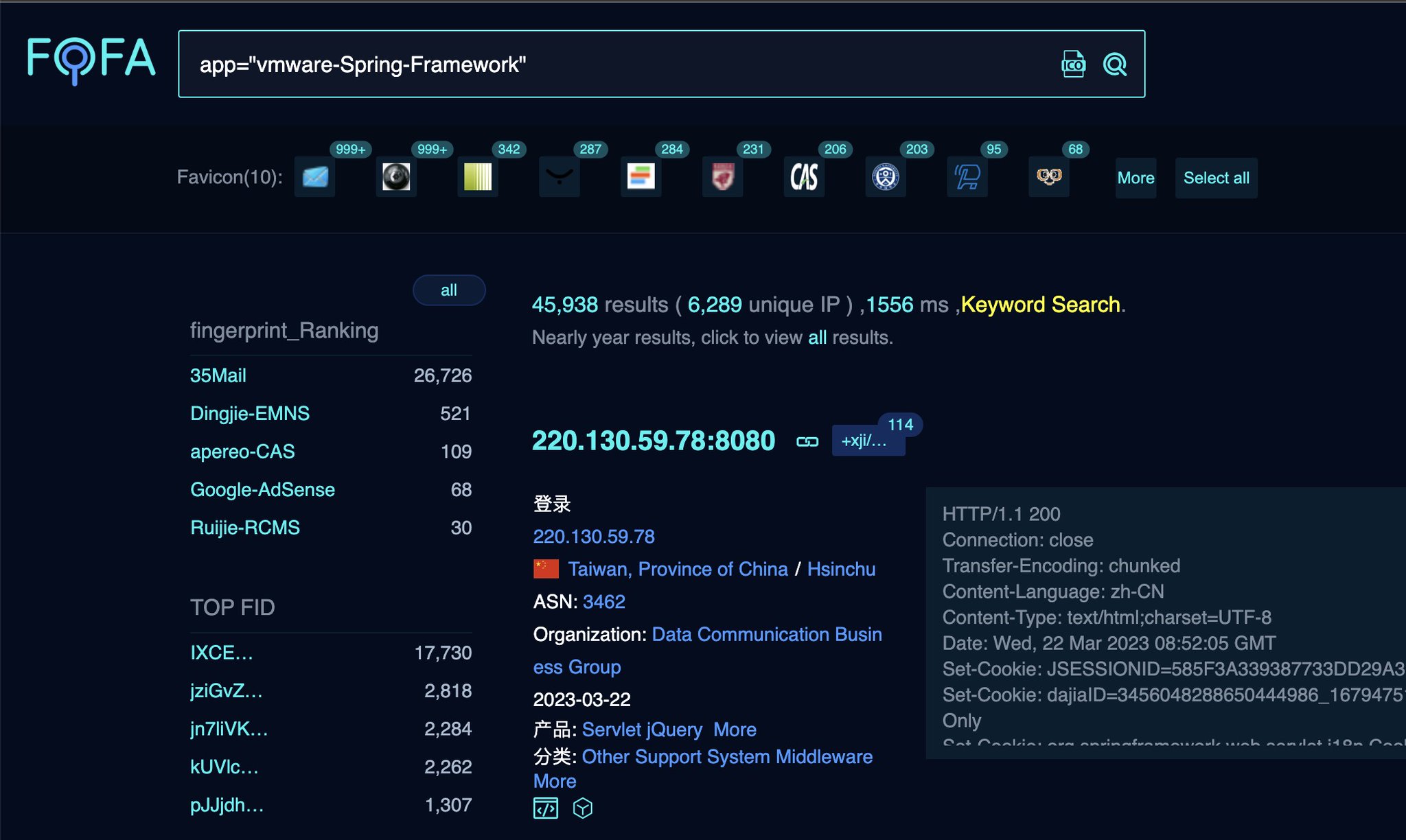Filter by pJJjdh... FID
The image size is (1406, 840).
tap(227, 805)
